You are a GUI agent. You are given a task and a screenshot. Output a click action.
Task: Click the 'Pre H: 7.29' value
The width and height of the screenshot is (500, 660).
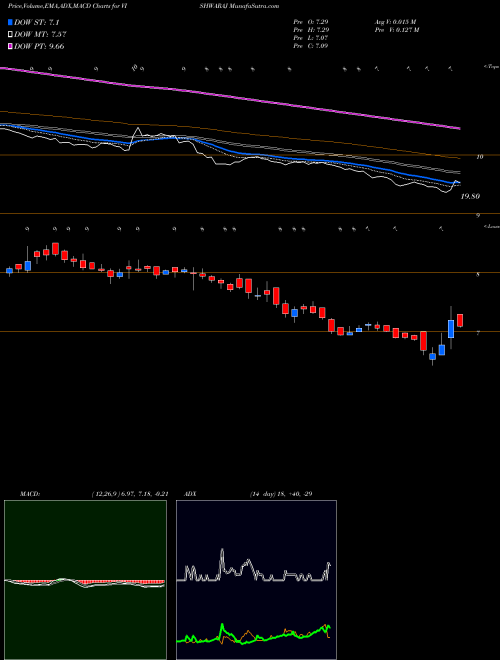[311, 30]
